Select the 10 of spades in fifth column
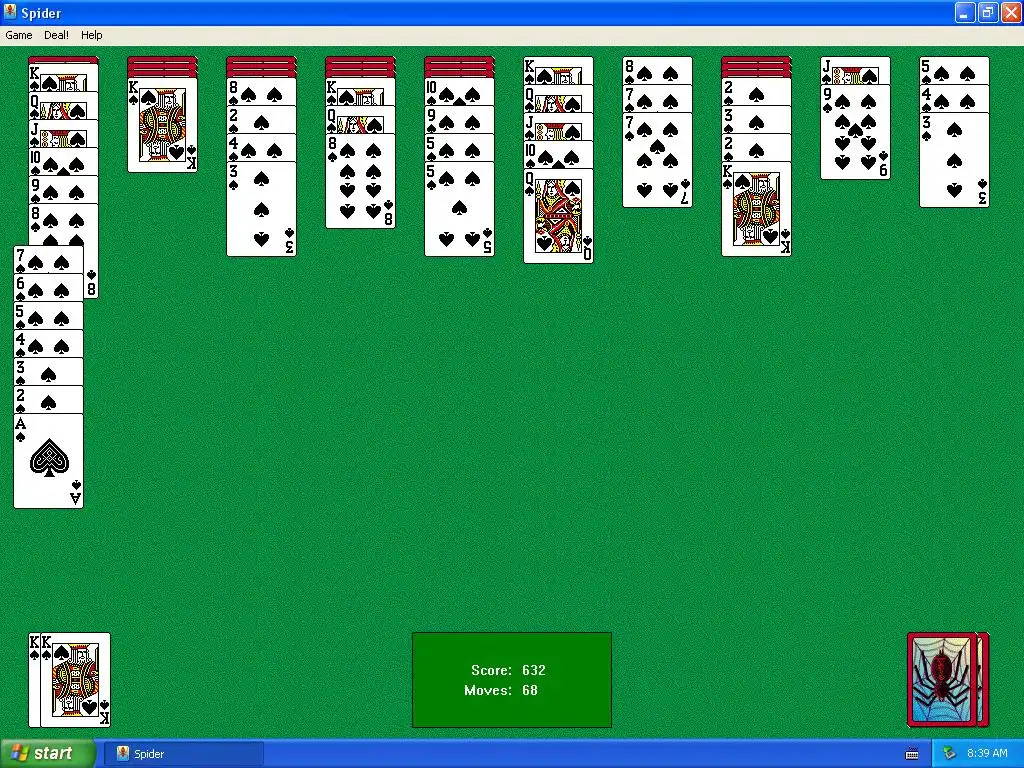The image size is (1024, 768). pyautogui.click(x=459, y=91)
